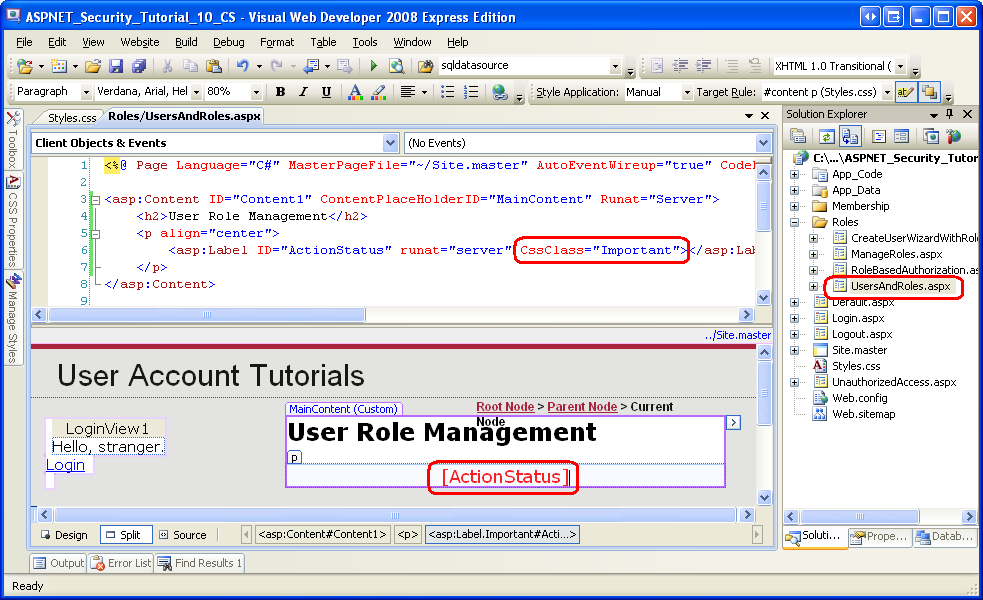Click the Copy Web Site icon

tap(931, 136)
